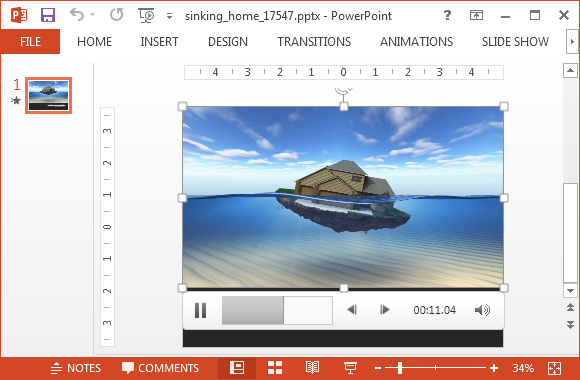The width and height of the screenshot is (580, 380).
Task: Open the COMMENTS pane
Action: tap(160, 368)
